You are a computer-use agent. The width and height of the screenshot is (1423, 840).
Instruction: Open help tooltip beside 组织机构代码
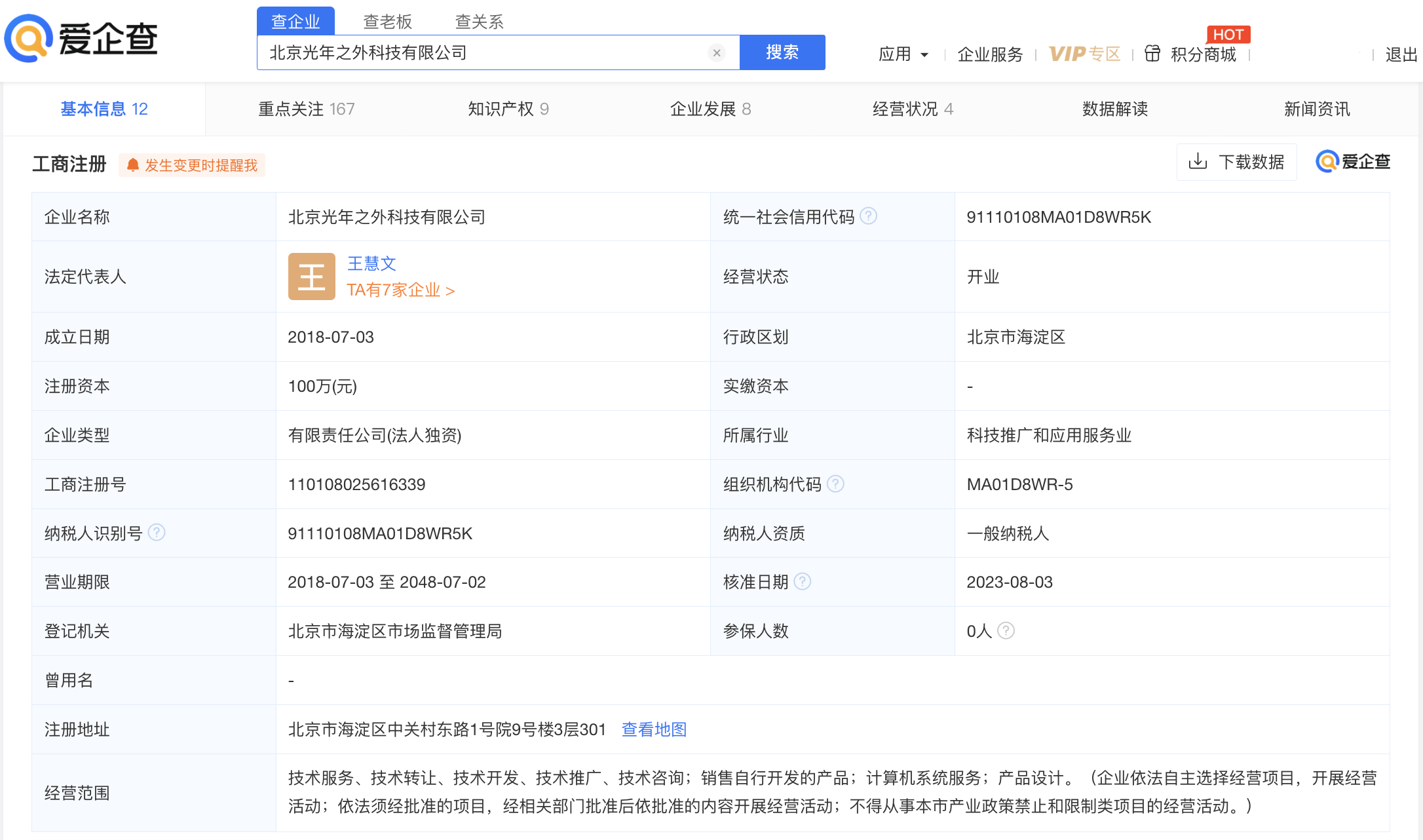(835, 484)
